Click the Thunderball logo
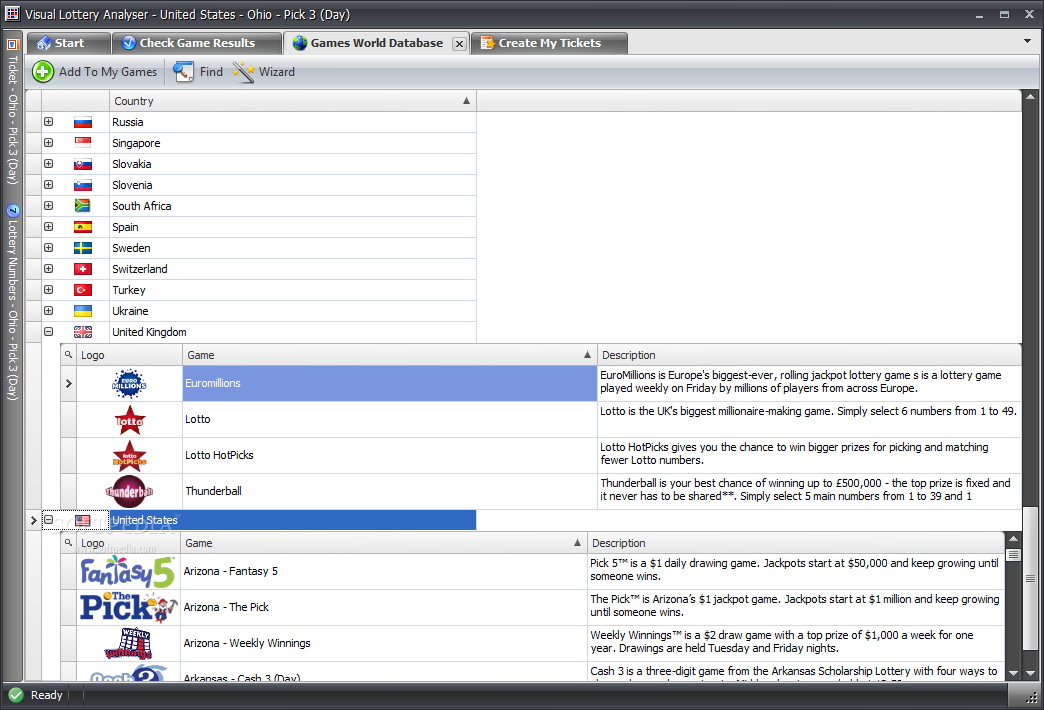The image size is (1044, 710). pos(129,492)
